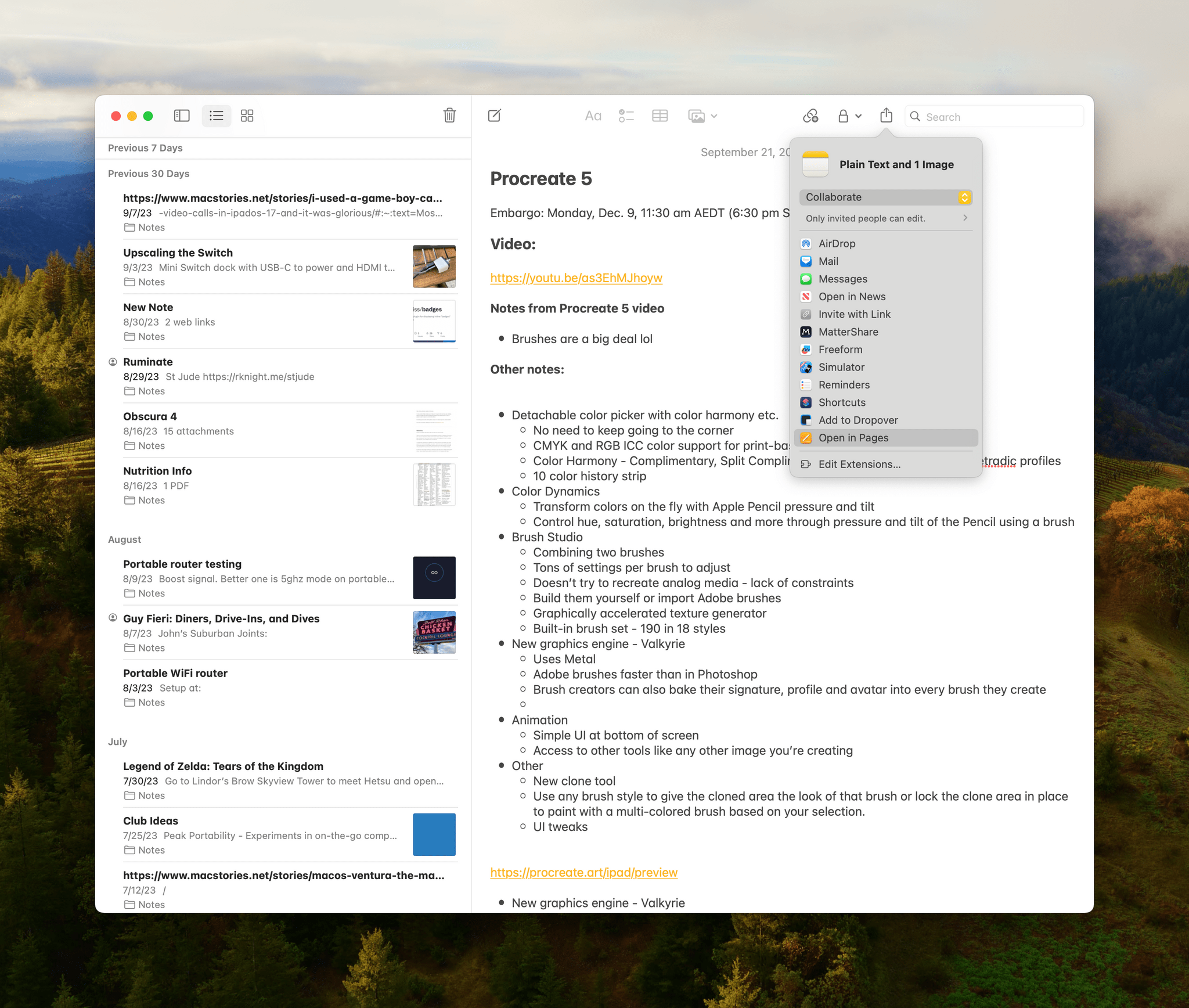Toggle sidebar panel view
1189x1008 pixels.
[x=180, y=116]
